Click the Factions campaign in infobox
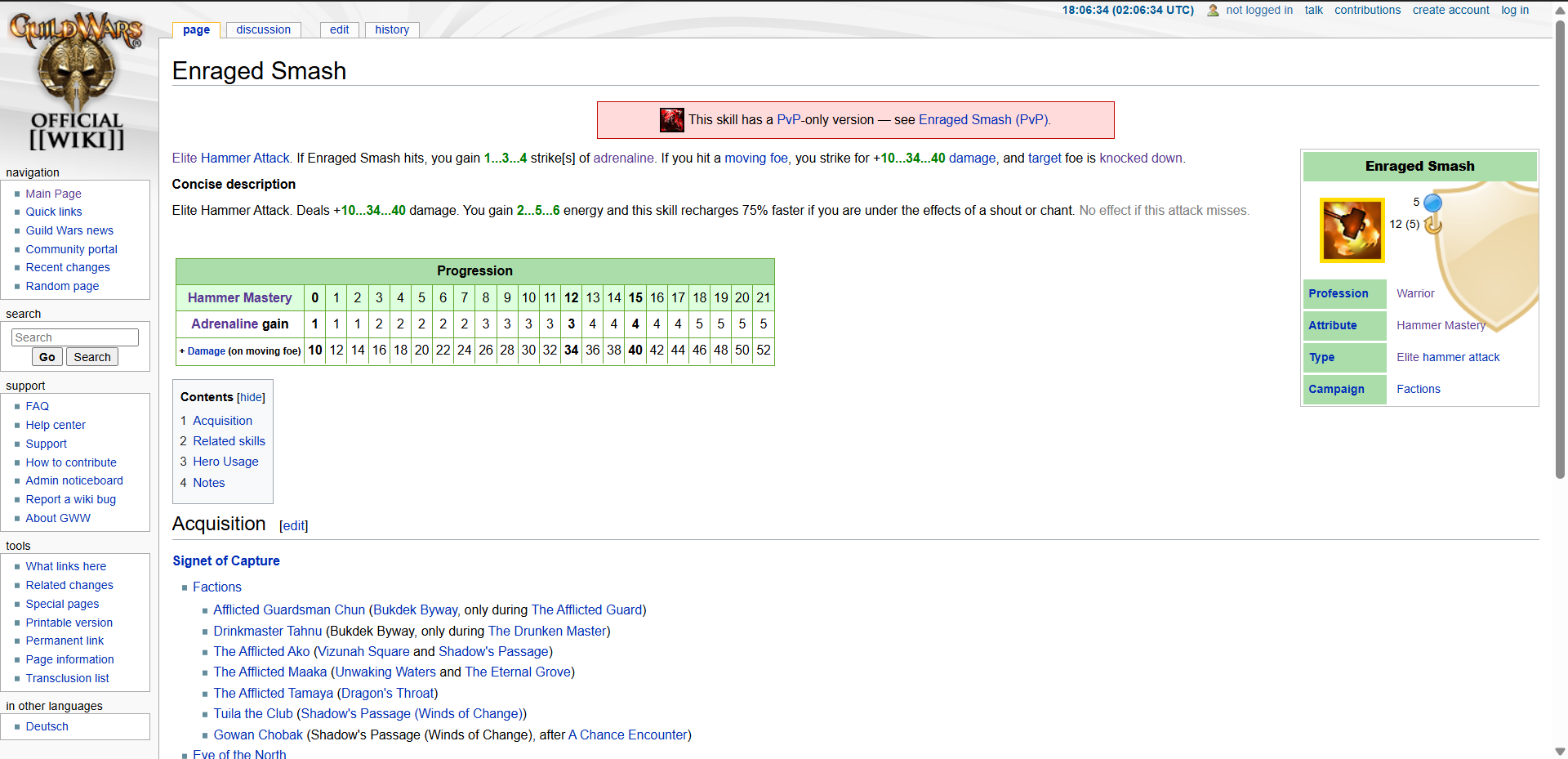1568x759 pixels. tap(1419, 389)
